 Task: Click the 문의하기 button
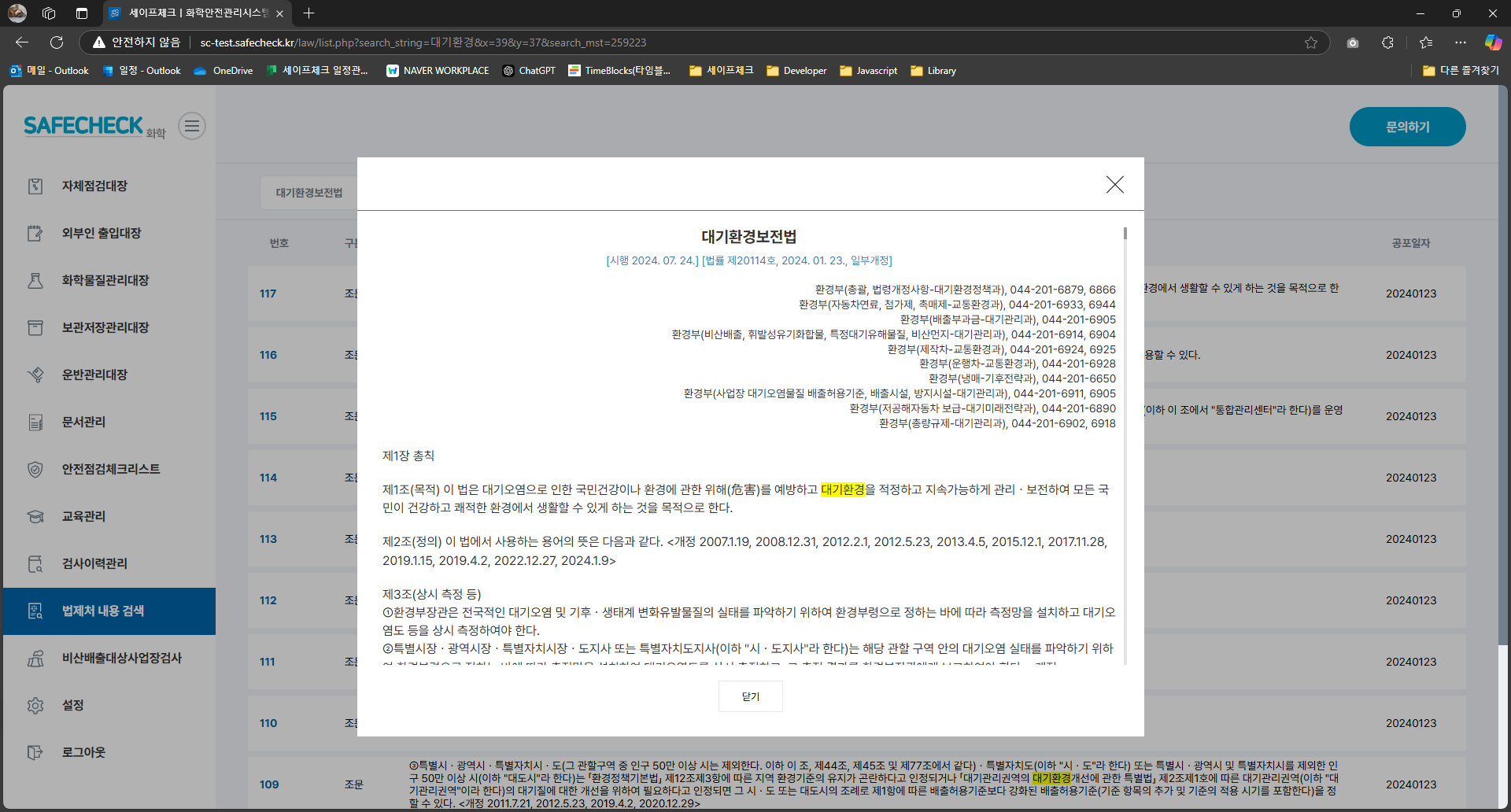coord(1407,127)
